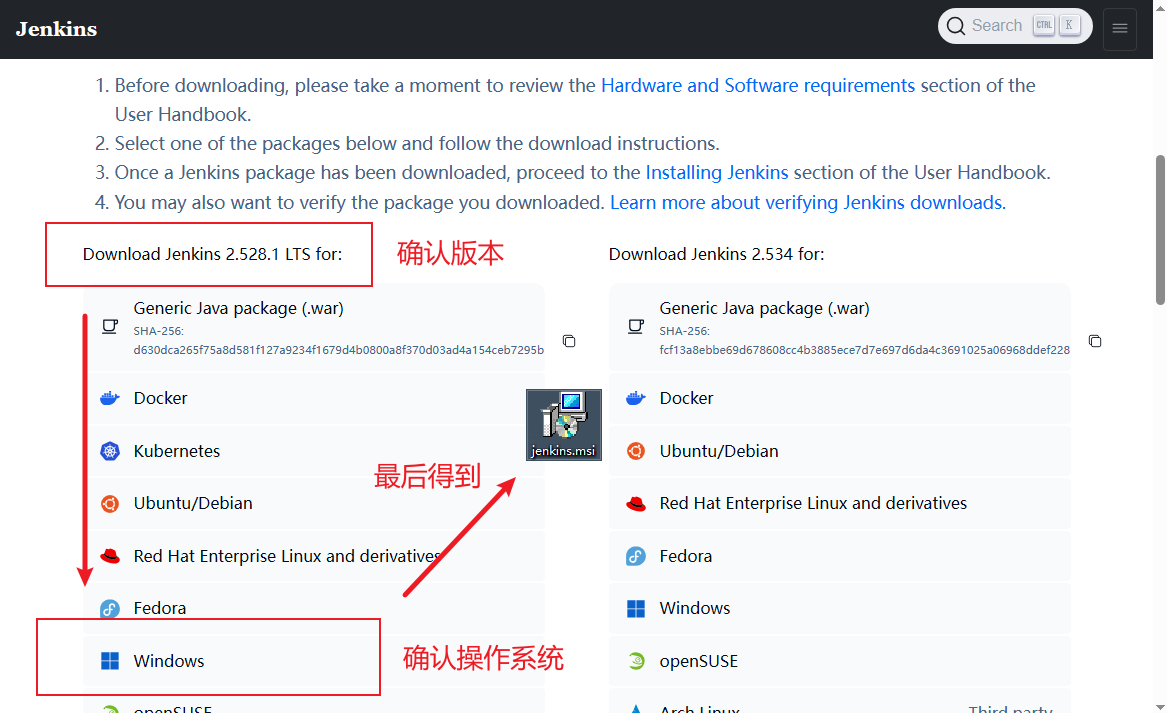1167x713 pixels.
Task: Click Fedora icon in LTS column
Action: (110, 609)
